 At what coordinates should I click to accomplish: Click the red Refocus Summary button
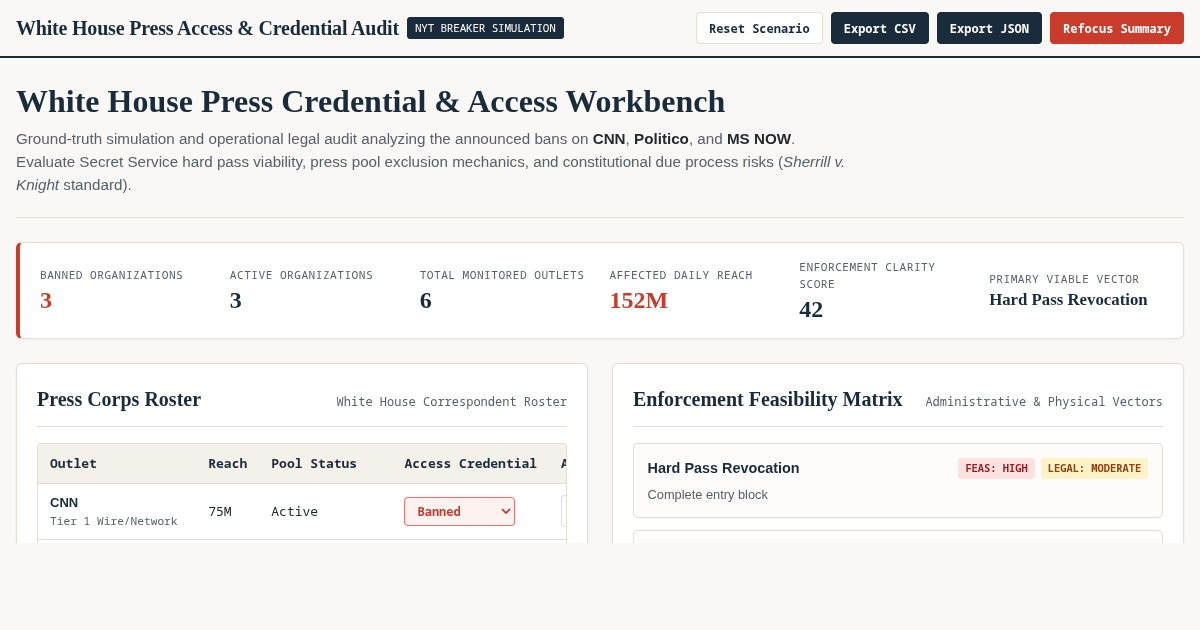click(1117, 28)
